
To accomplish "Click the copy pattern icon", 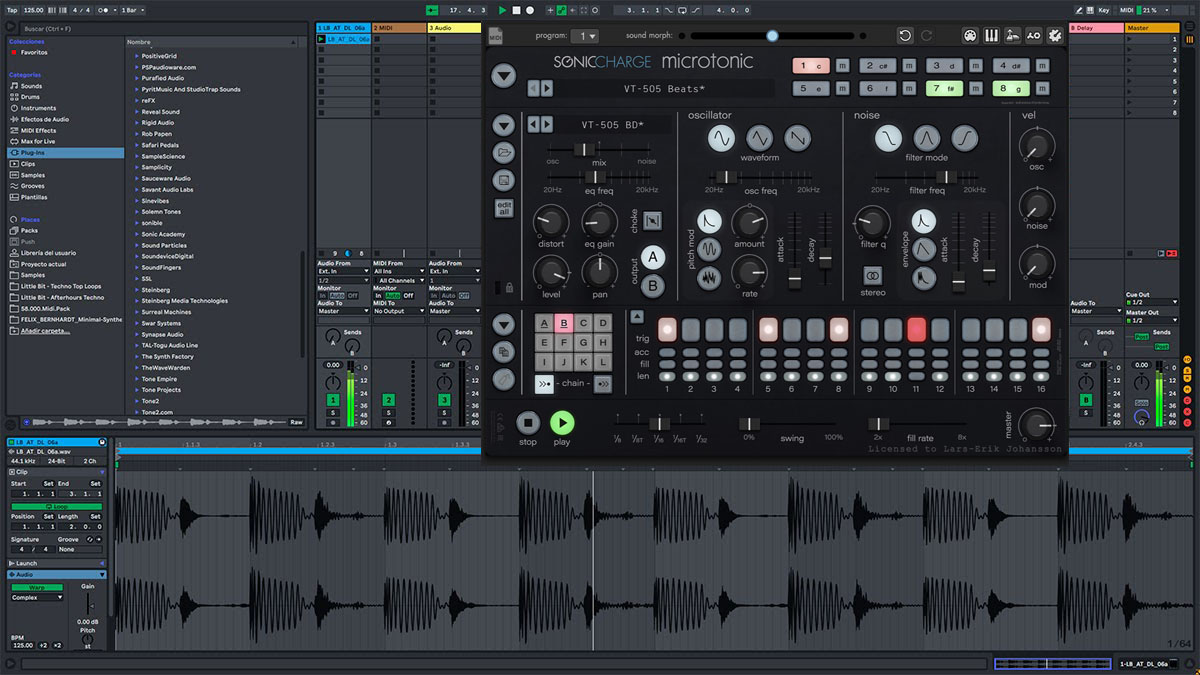I will [x=504, y=352].
